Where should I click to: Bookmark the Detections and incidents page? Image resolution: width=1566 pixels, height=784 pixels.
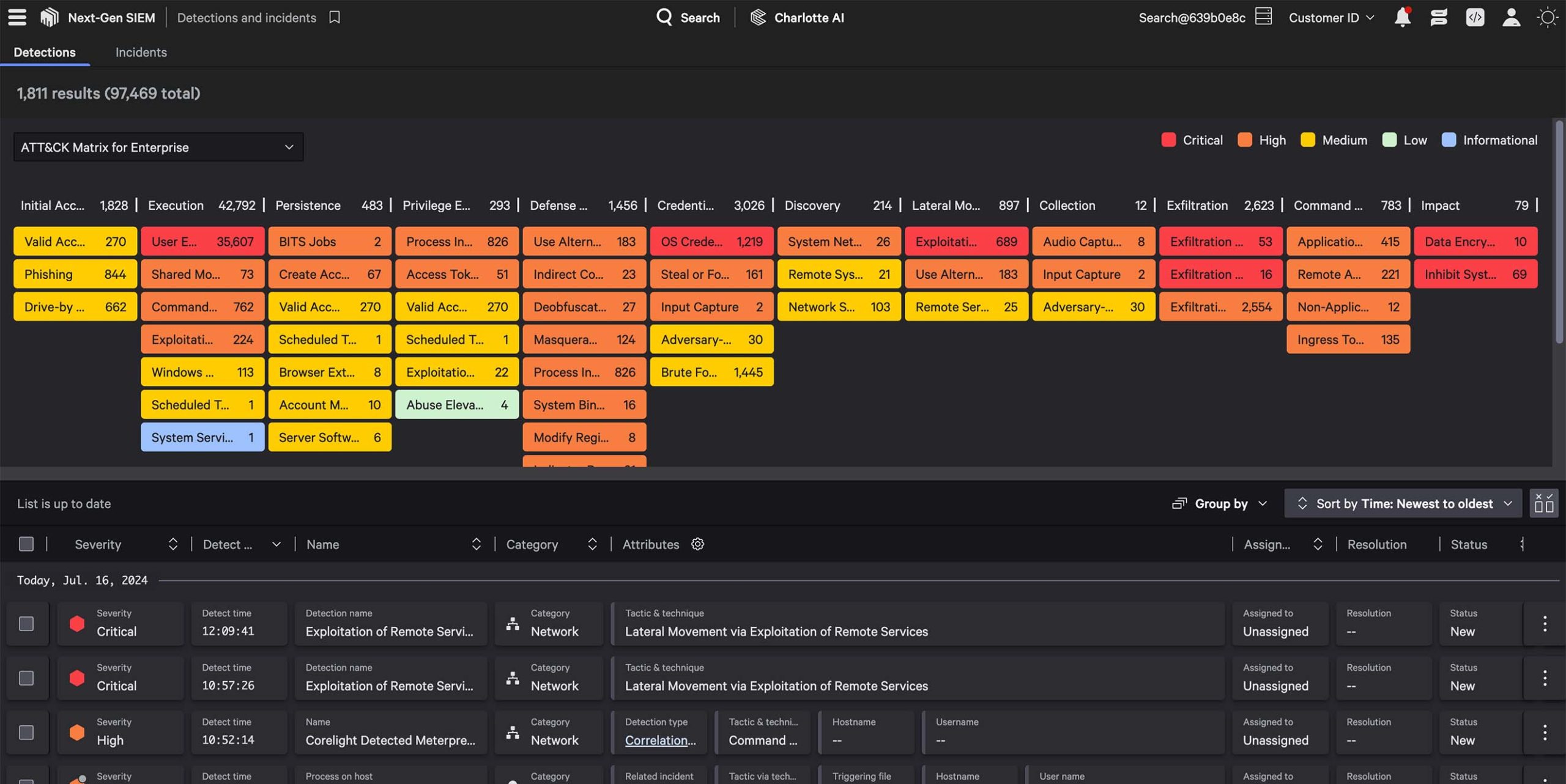pyautogui.click(x=334, y=17)
